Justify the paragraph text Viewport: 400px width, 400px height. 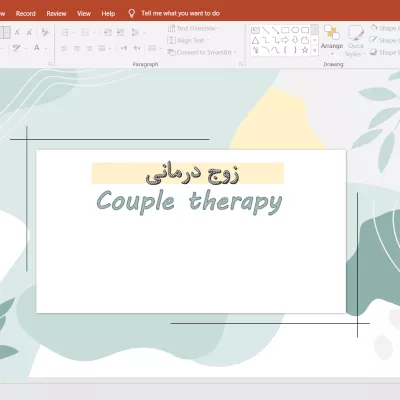(x=102, y=49)
